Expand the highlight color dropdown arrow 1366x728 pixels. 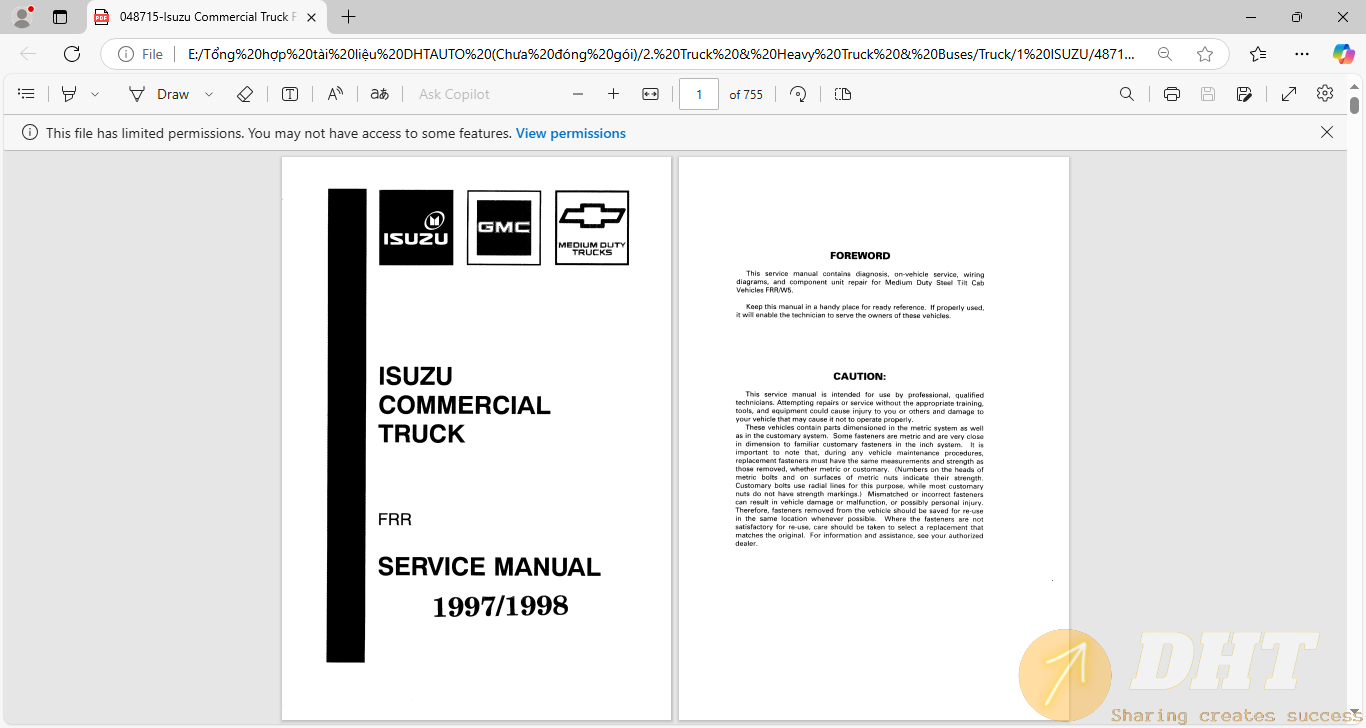point(95,94)
